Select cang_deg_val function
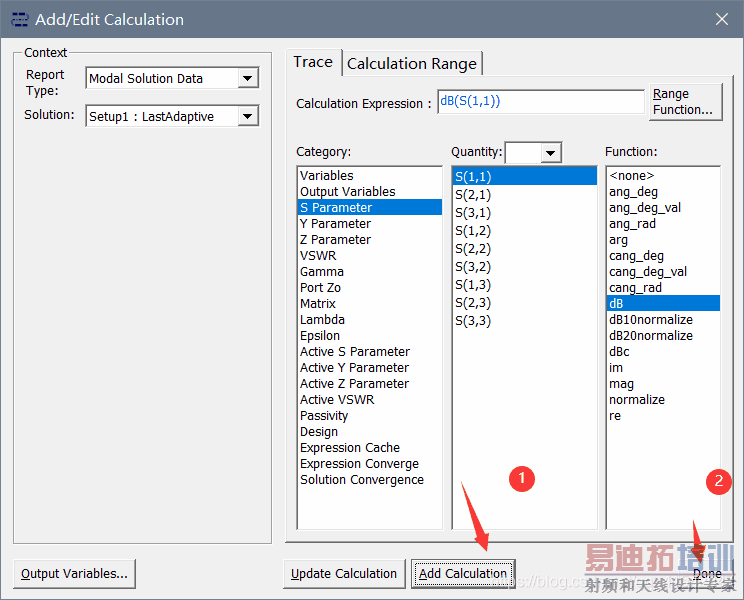The height and width of the screenshot is (600, 744). point(663,272)
